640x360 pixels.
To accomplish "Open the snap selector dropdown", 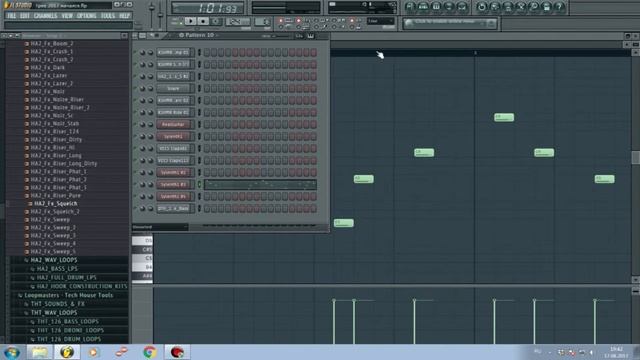I will tap(380, 21).
